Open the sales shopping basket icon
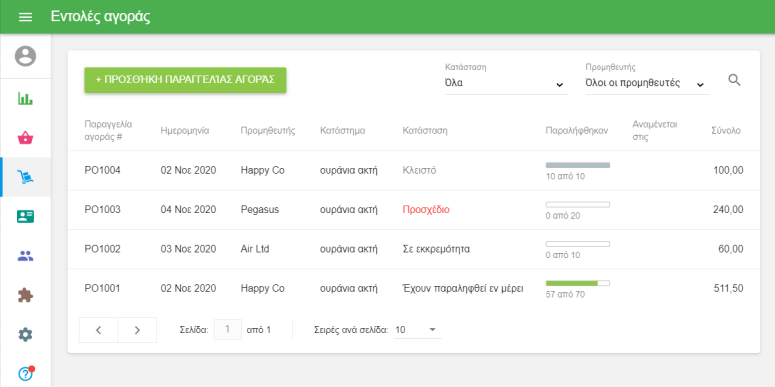This screenshot has width=775, height=387. pyautogui.click(x=25, y=138)
